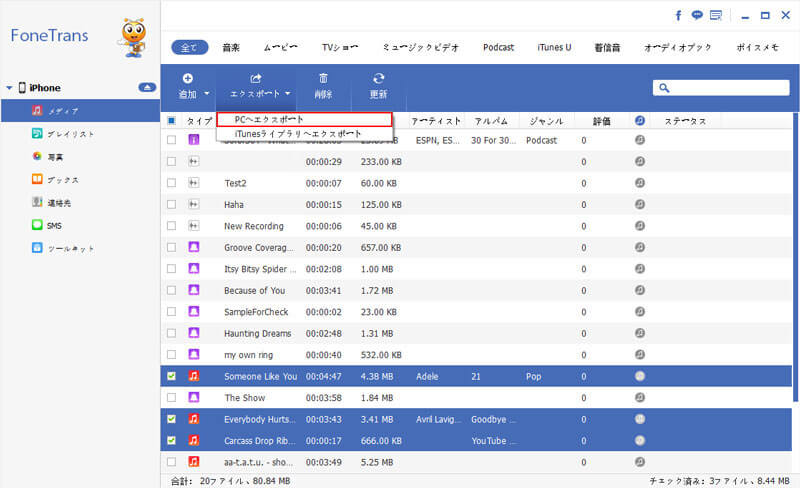The width and height of the screenshot is (800, 488).
Task: Switch to the Audiobooks tab
Action: click(678, 47)
